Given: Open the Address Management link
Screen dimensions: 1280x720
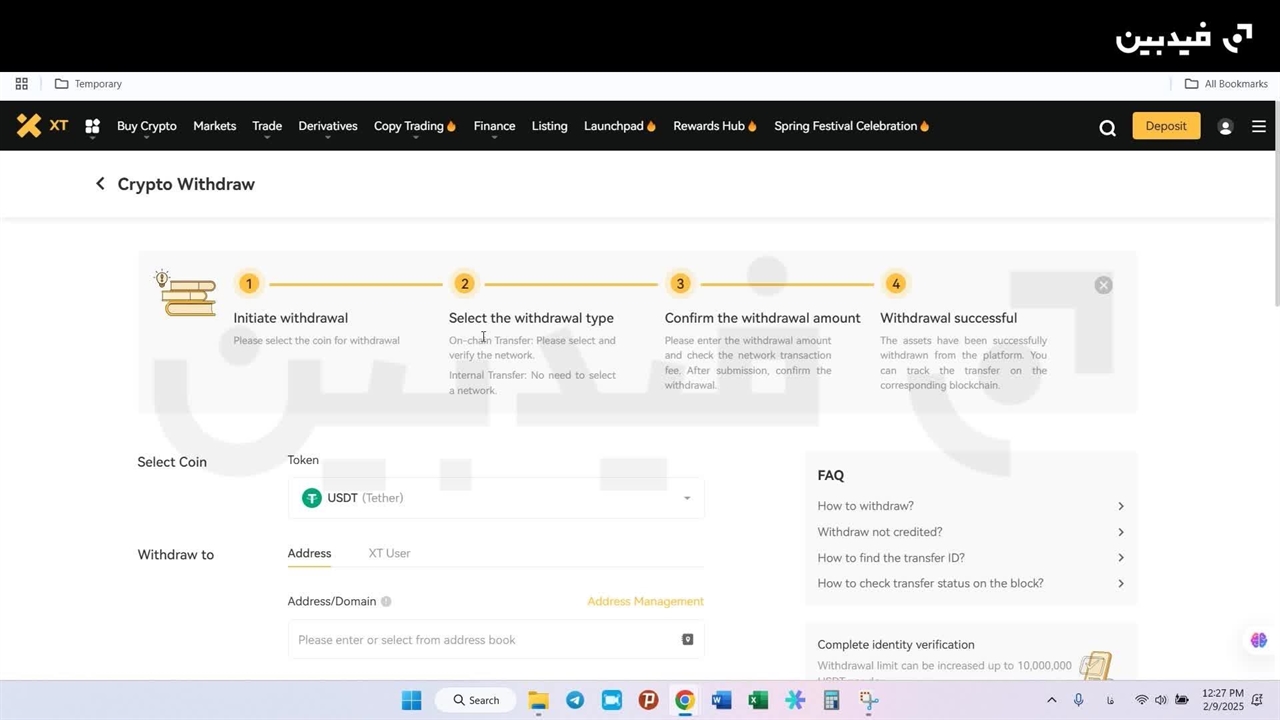Looking at the screenshot, I should pos(645,601).
